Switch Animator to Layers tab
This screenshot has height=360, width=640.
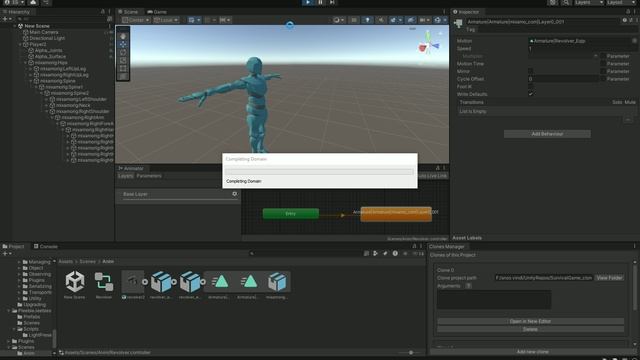125,176
